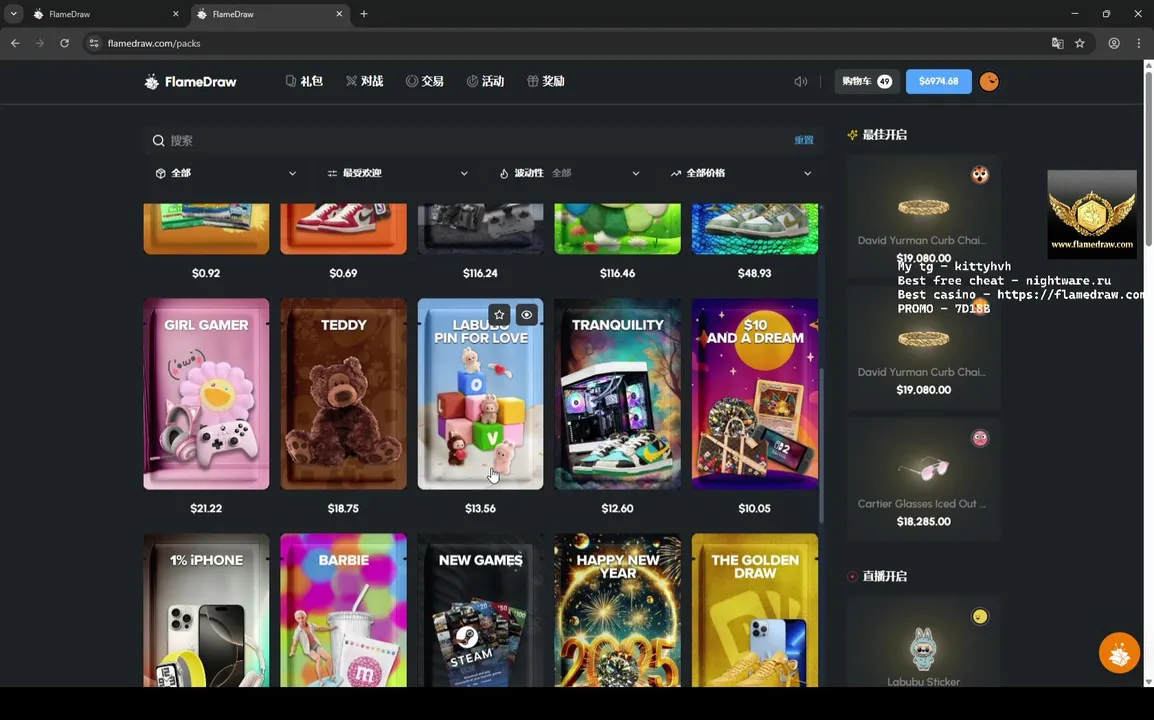Favorite the Labubu Pin For Love pack
1154x720 pixels.
499,315
